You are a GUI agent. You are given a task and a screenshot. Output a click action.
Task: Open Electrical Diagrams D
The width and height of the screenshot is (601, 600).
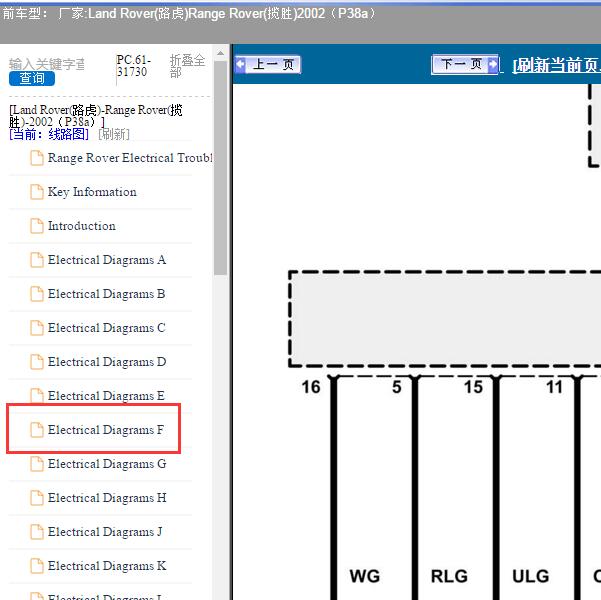[107, 362]
